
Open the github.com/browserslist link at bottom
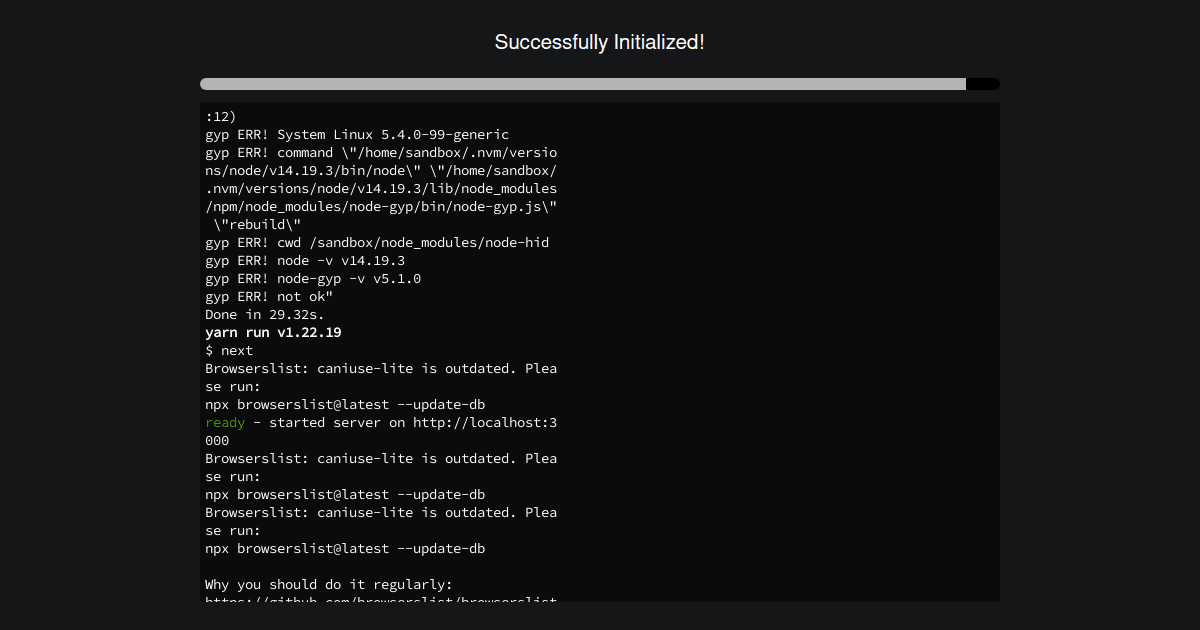pos(381,598)
